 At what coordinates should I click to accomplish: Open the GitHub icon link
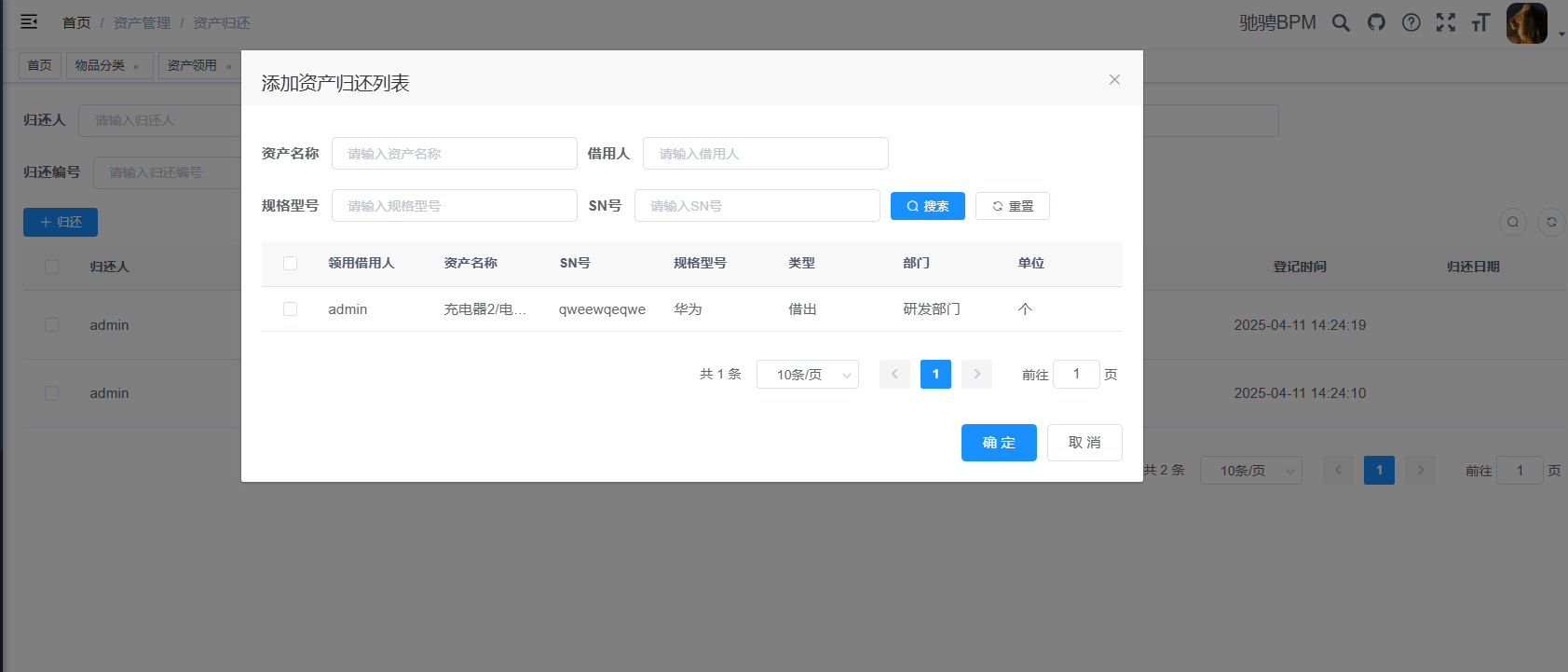[x=1376, y=22]
